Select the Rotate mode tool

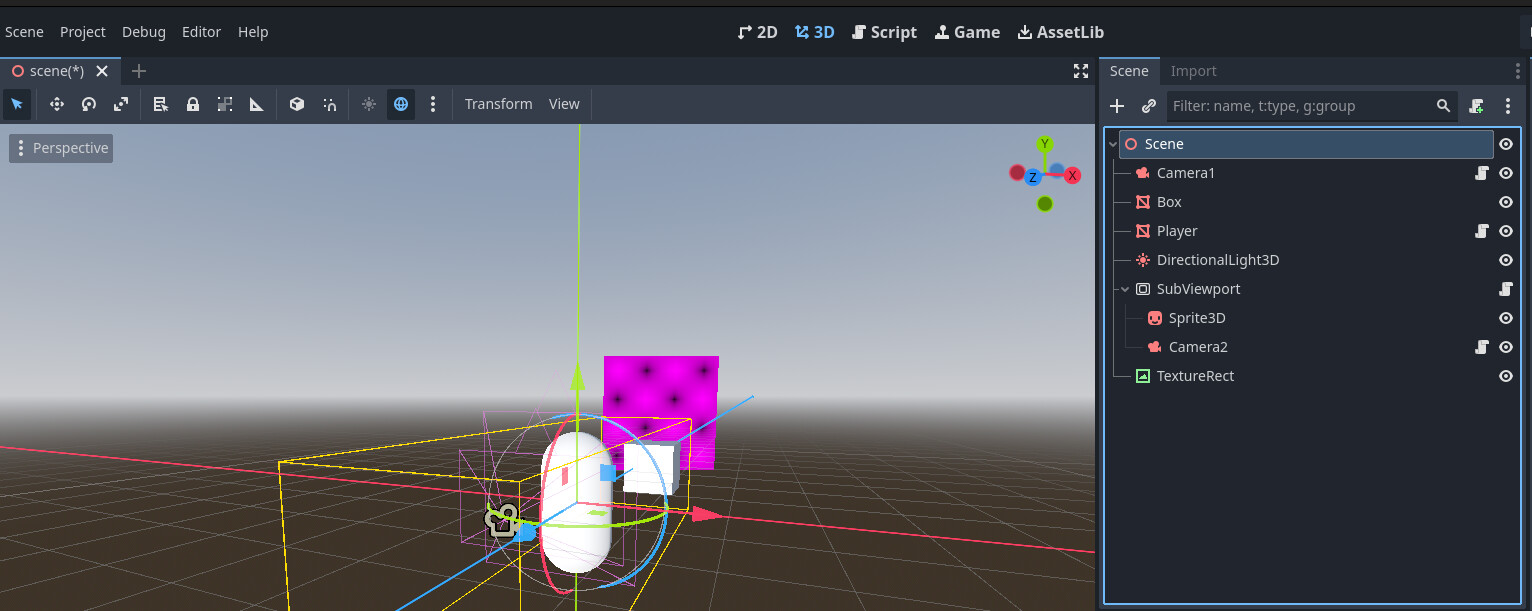click(x=89, y=104)
